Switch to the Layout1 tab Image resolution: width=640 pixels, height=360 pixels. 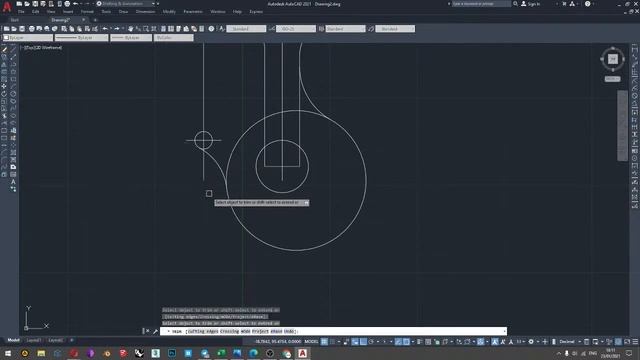pos(33,340)
